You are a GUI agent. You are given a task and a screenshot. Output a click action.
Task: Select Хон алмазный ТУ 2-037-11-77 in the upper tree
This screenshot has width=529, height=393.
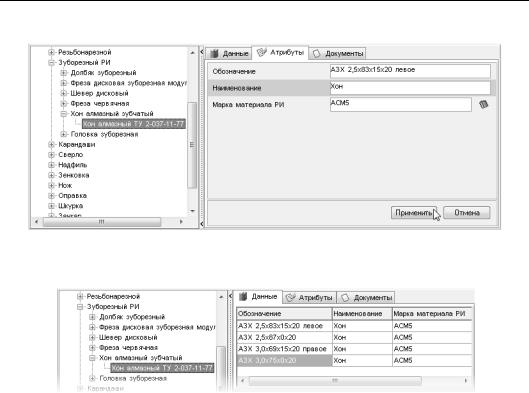134,124
